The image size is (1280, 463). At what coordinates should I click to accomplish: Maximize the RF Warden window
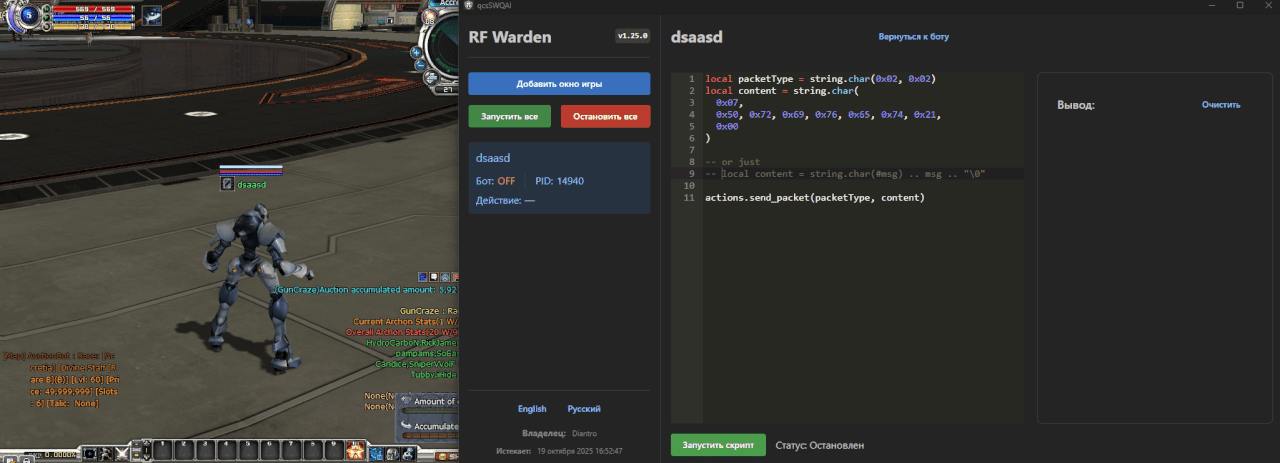tap(1240, 5)
